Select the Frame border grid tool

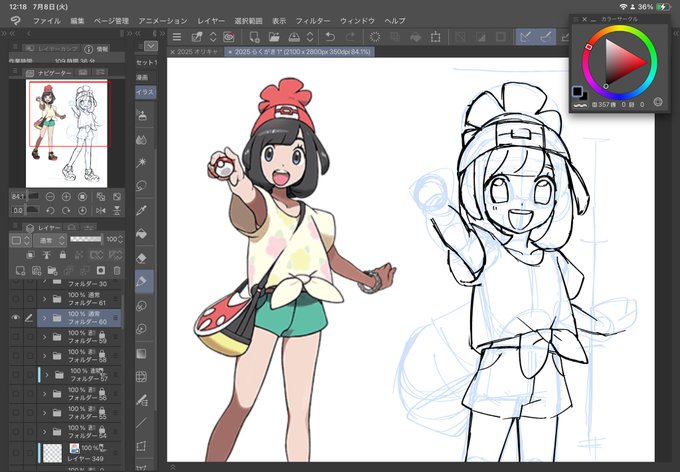(141, 377)
